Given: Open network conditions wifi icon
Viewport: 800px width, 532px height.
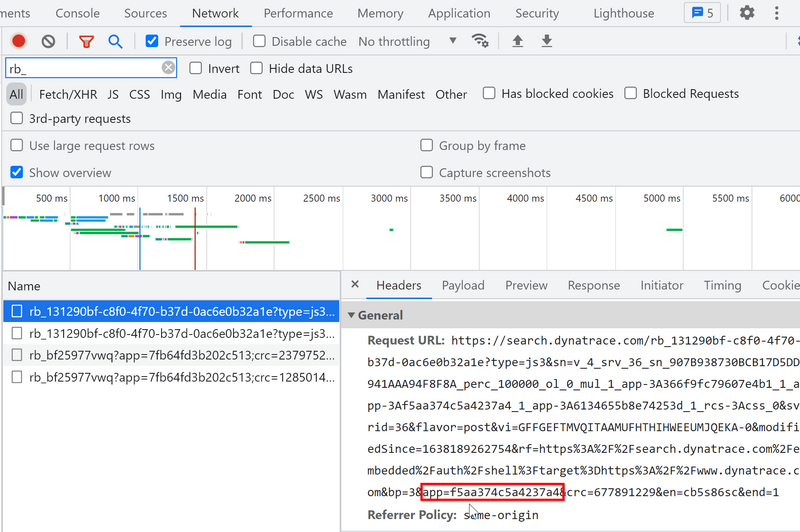Looking at the screenshot, I should (x=481, y=41).
